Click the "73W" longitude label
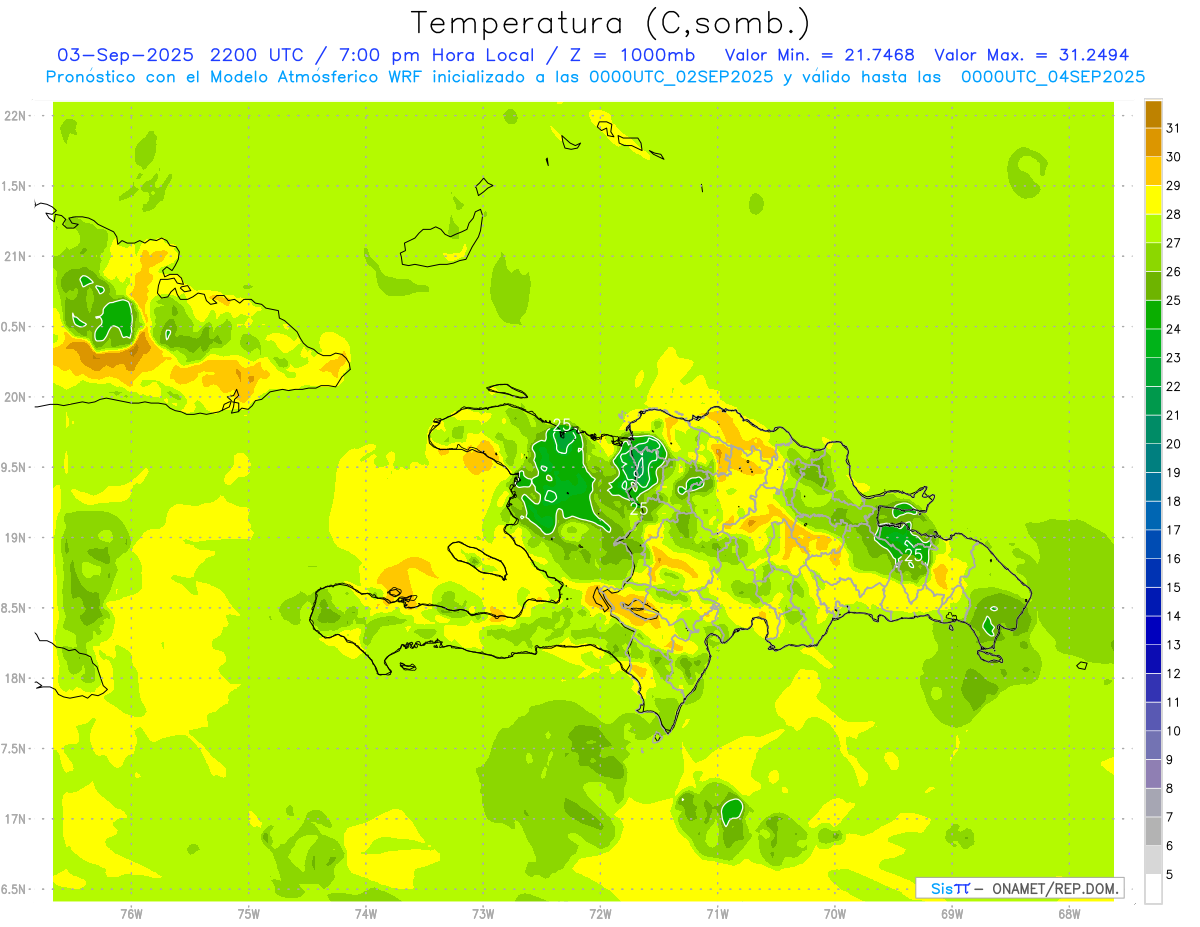 tap(483, 913)
